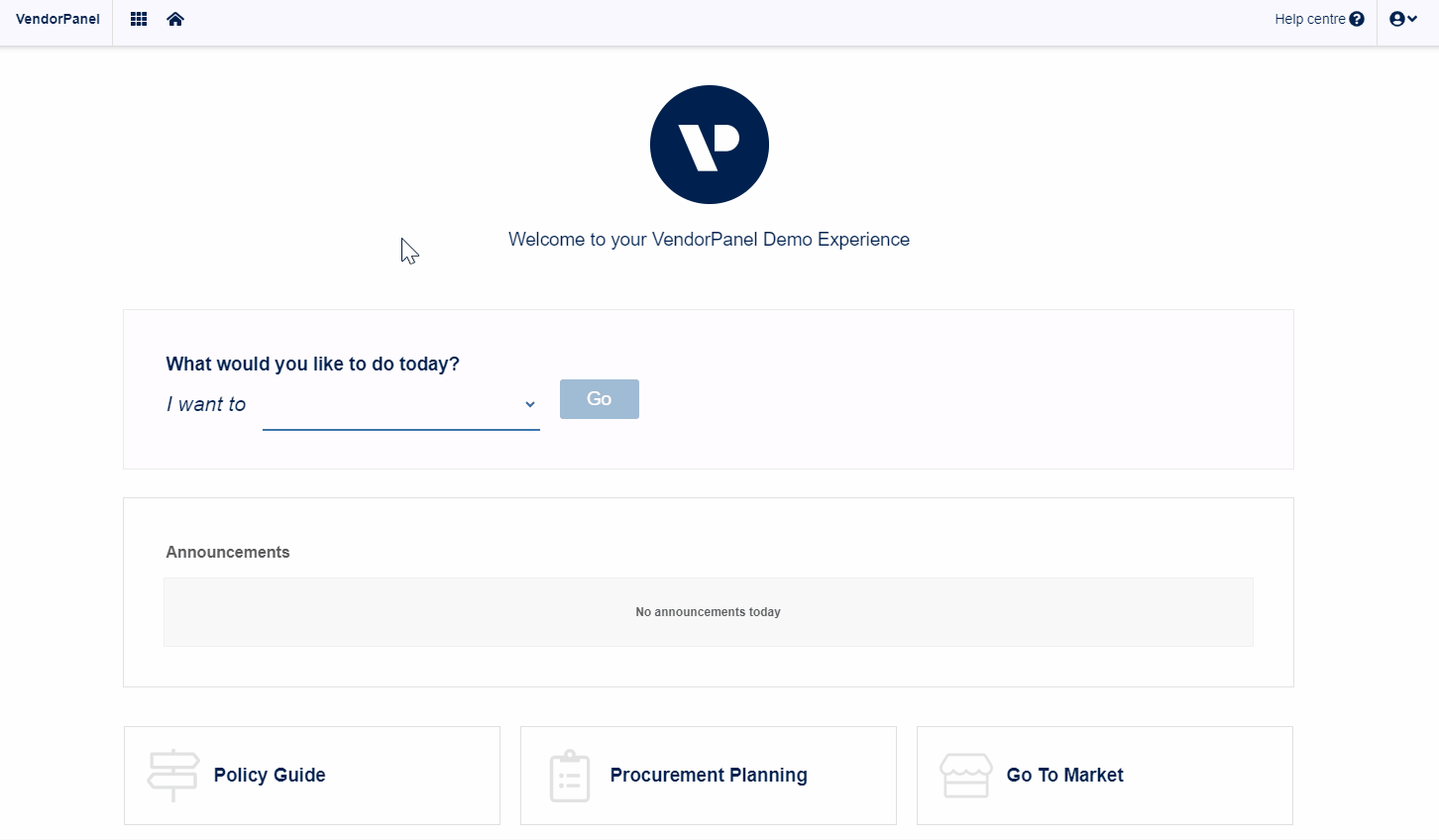Click the 'No announcements today' text
The image size is (1439, 840).
709,612
